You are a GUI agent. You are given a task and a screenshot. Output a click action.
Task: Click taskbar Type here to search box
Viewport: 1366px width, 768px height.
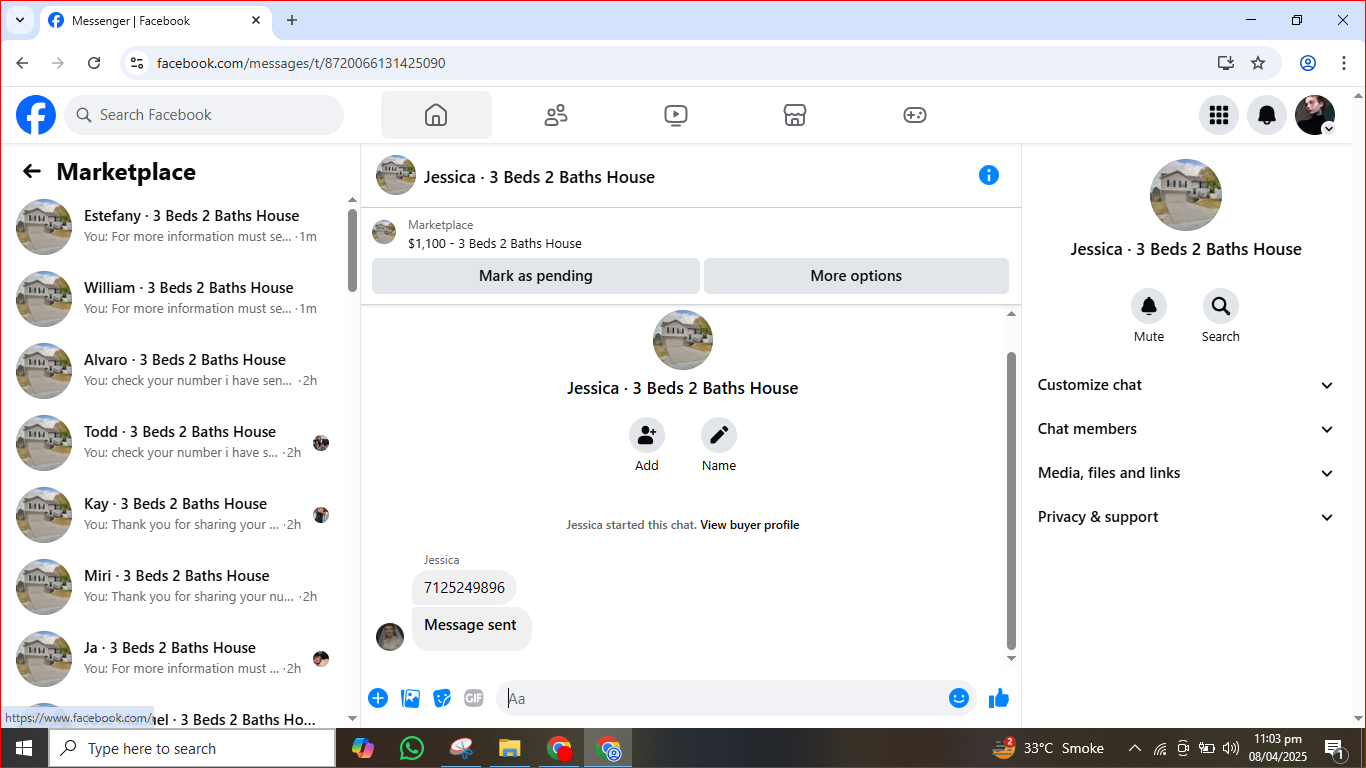(192, 748)
